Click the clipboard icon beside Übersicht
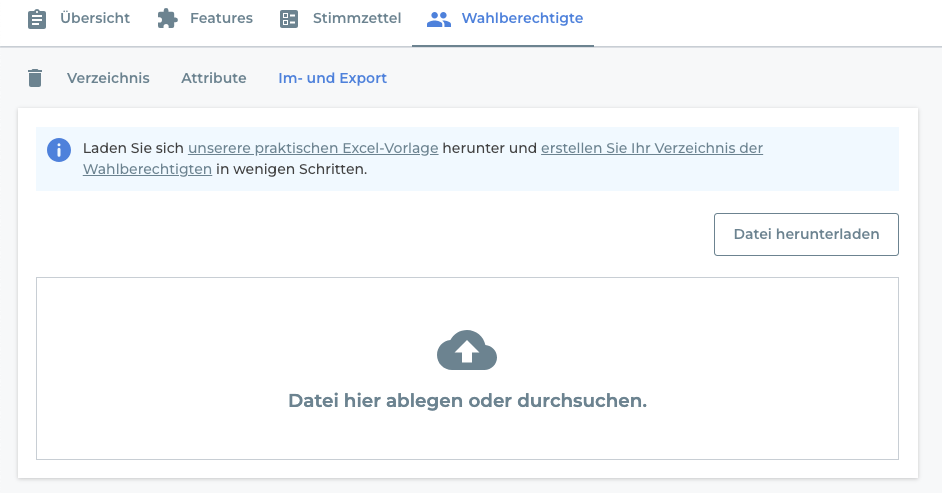The width and height of the screenshot is (942, 493). (37, 19)
